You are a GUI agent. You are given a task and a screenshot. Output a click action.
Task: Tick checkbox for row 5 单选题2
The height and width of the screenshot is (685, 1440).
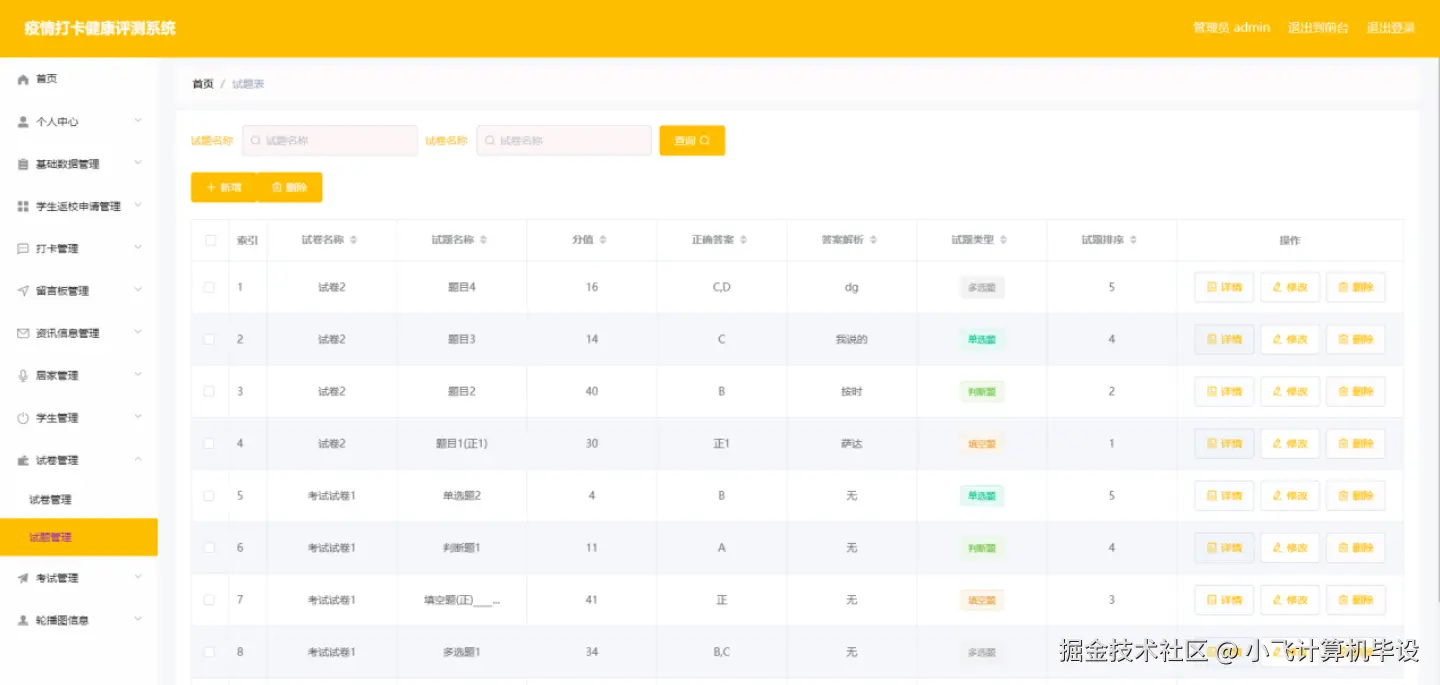coord(209,495)
